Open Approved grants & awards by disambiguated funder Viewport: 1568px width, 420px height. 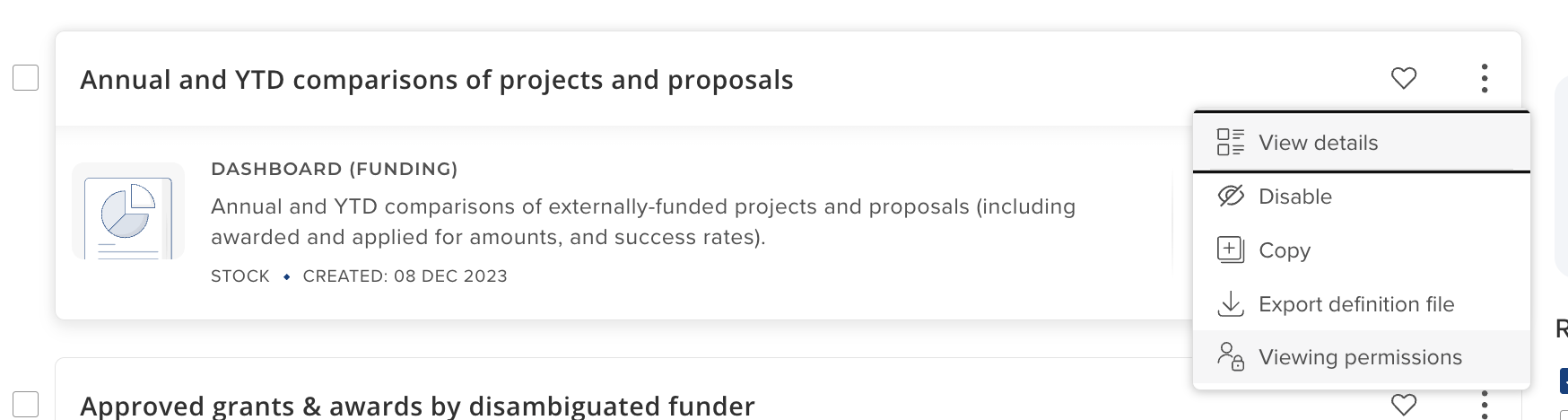coord(417,406)
